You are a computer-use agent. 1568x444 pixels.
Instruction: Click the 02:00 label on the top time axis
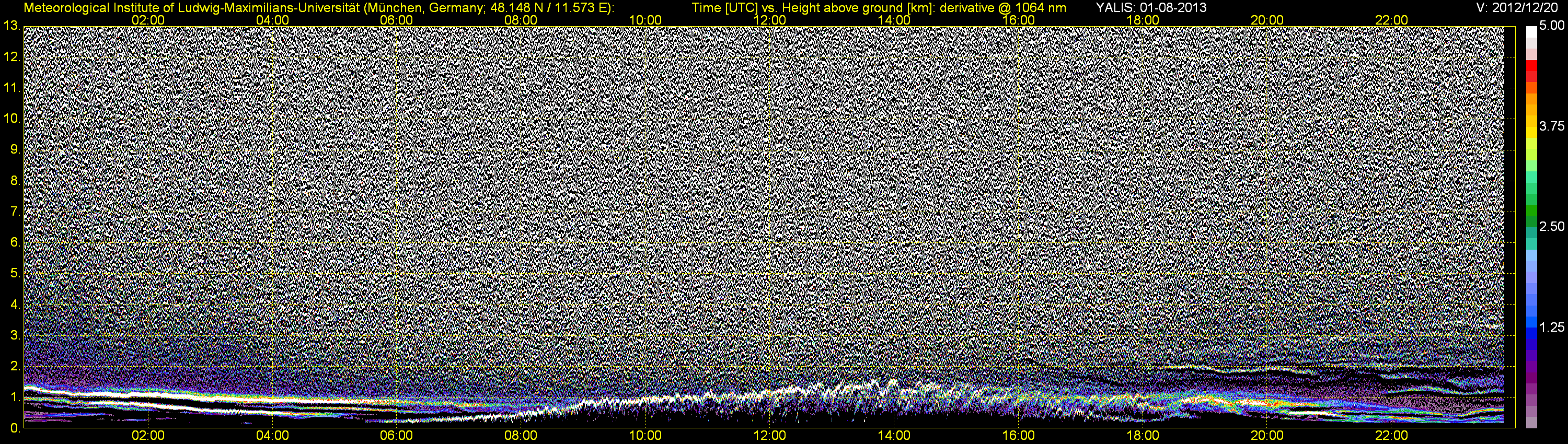pos(148,20)
